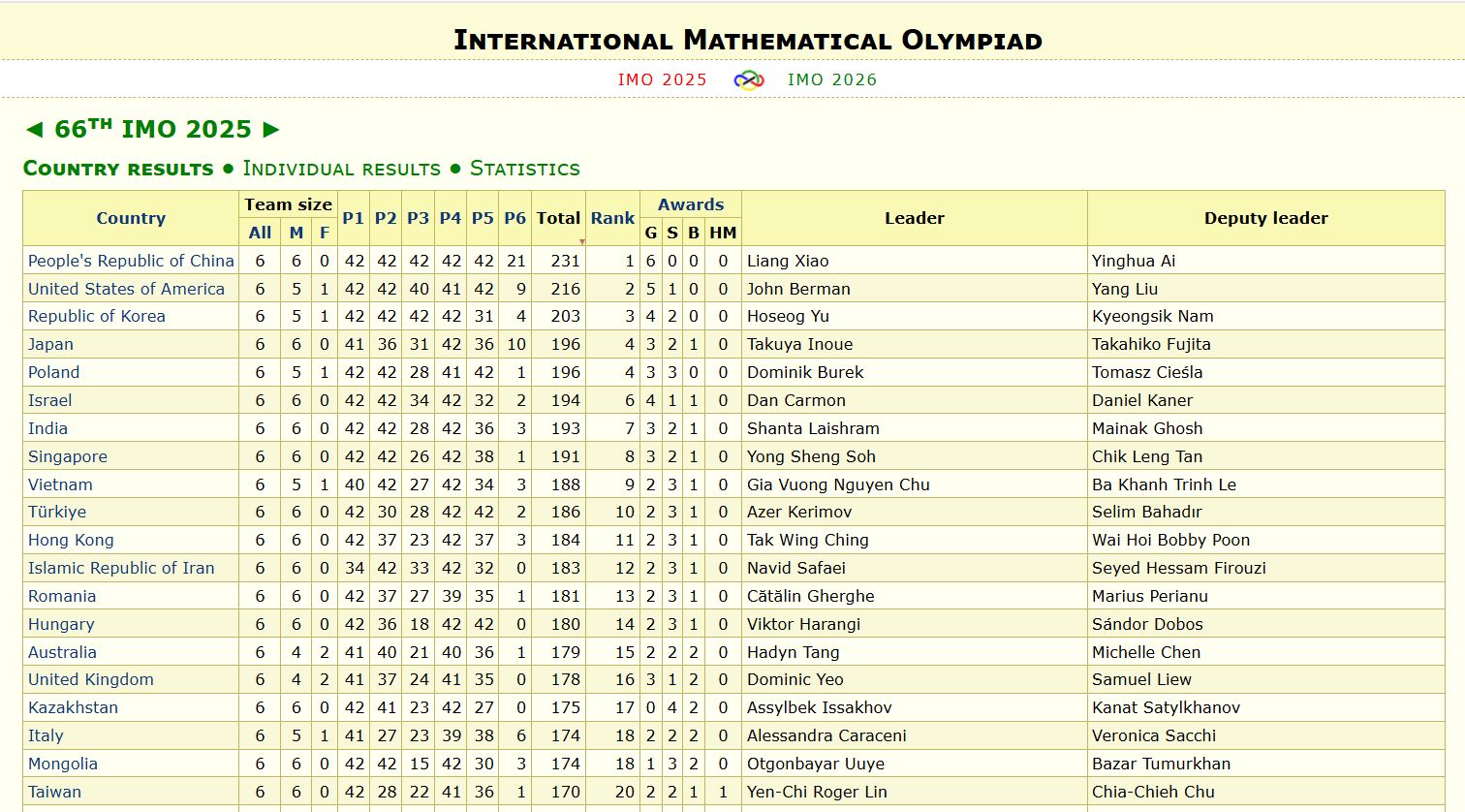This screenshot has height=812, width=1465.
Task: Sort by P2 score column
Action: (386, 218)
